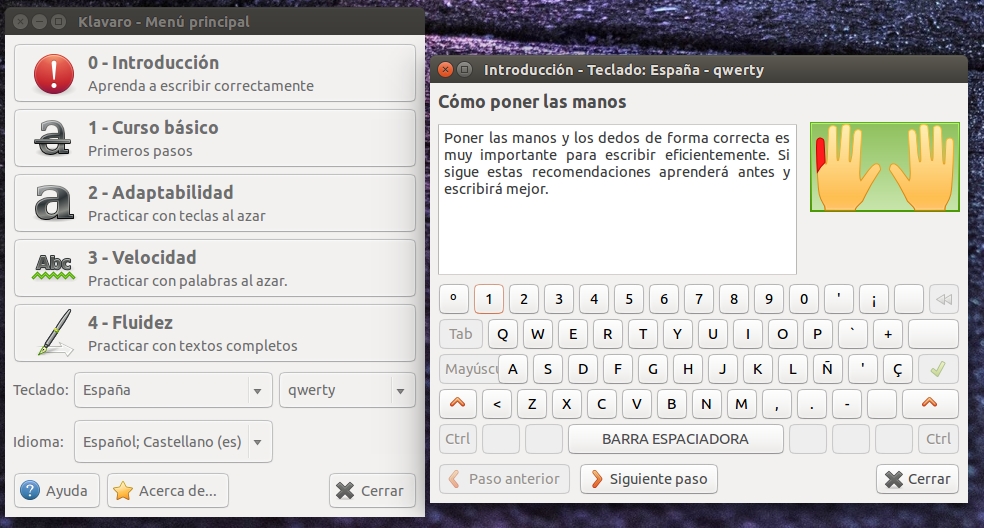The image size is (984, 528).
Task: Click the BARRA ESPACIADORA key
Action: click(676, 439)
